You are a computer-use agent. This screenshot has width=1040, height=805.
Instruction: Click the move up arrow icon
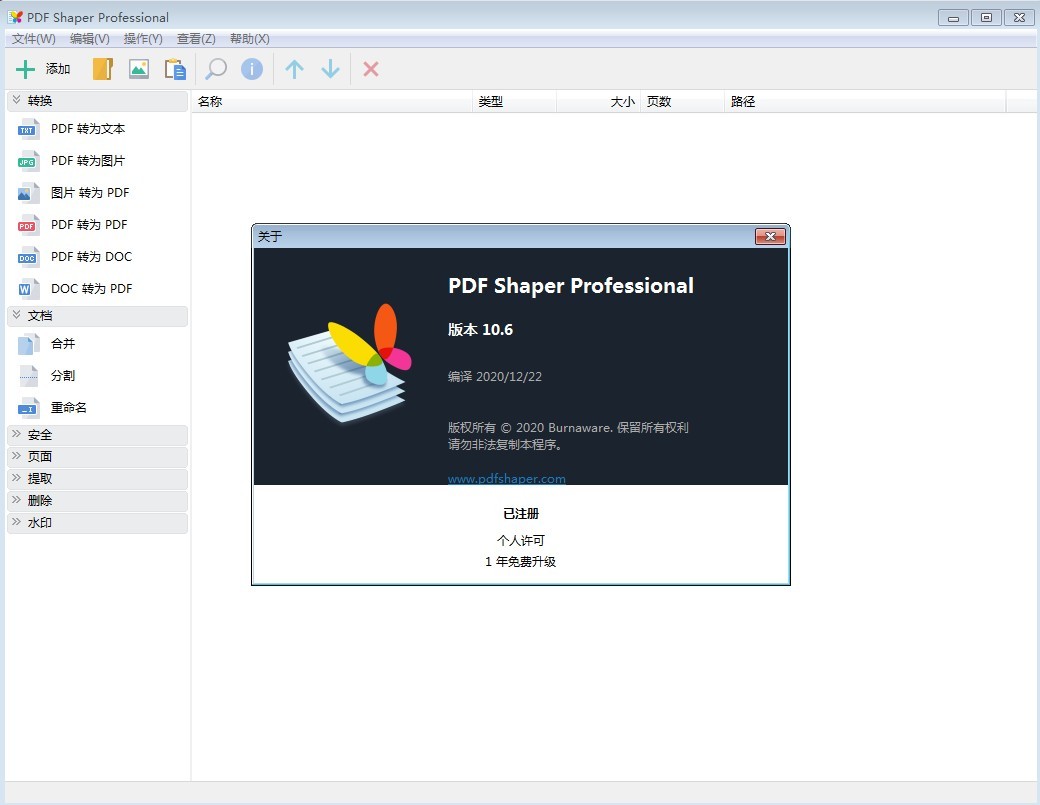click(x=294, y=69)
